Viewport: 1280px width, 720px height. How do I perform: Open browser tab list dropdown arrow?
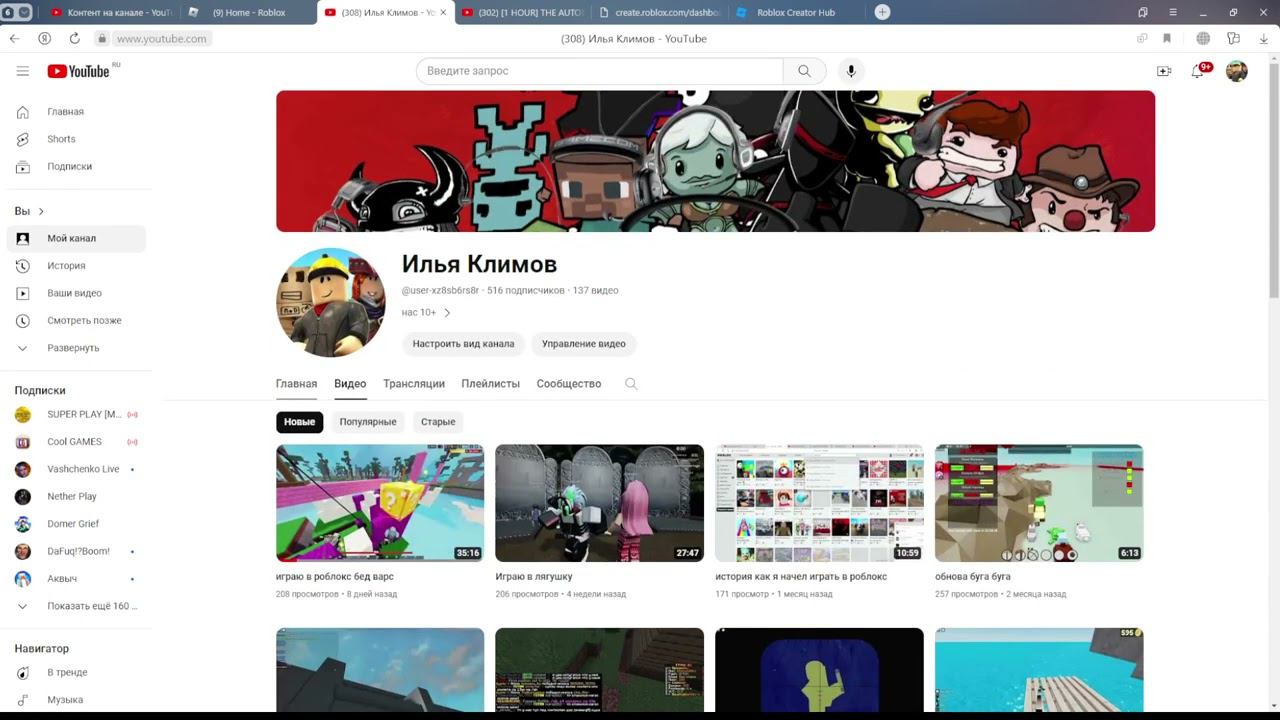point(24,12)
